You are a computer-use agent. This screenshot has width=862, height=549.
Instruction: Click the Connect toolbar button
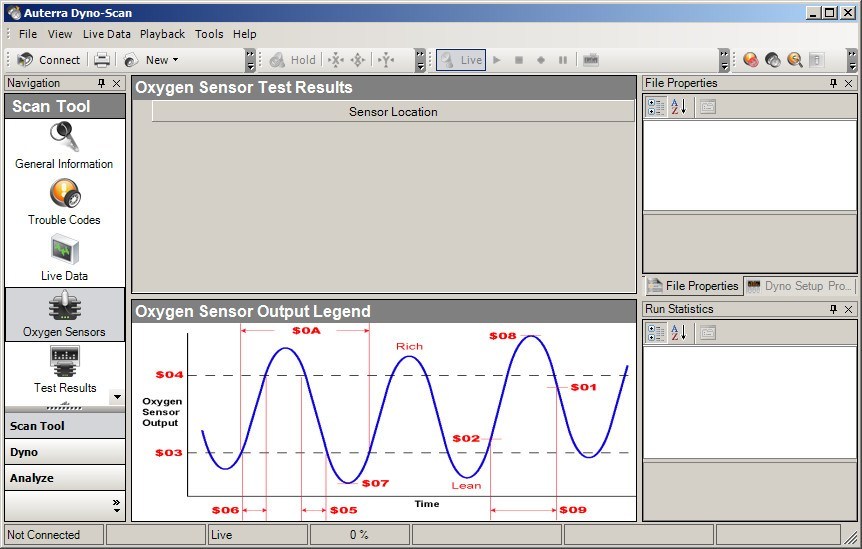click(x=48, y=60)
